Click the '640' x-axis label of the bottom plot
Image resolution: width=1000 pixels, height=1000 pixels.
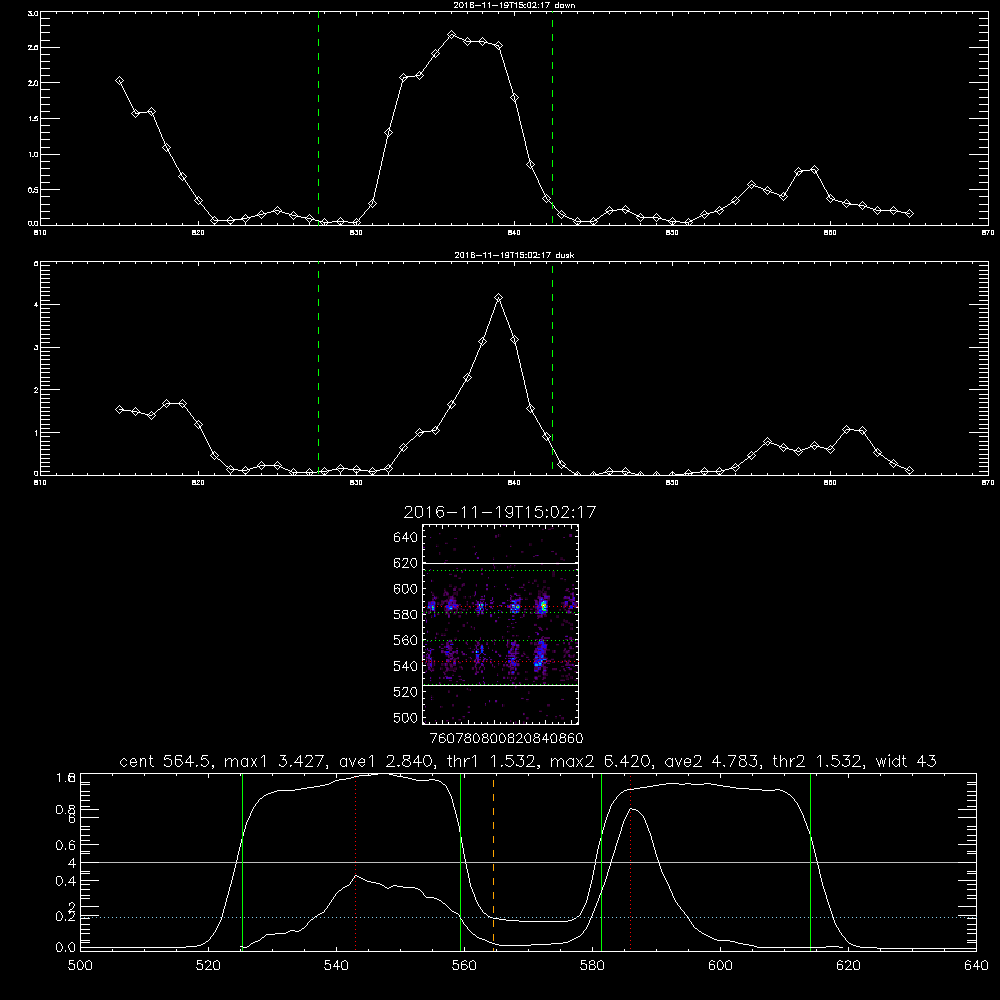point(976,966)
